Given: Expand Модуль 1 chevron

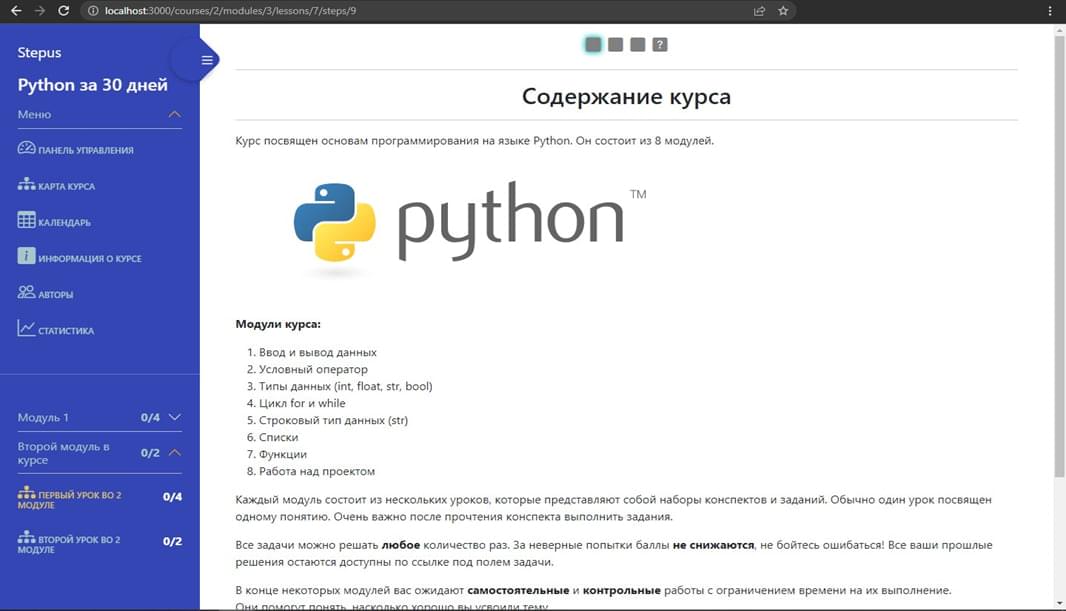Looking at the screenshot, I should [175, 417].
